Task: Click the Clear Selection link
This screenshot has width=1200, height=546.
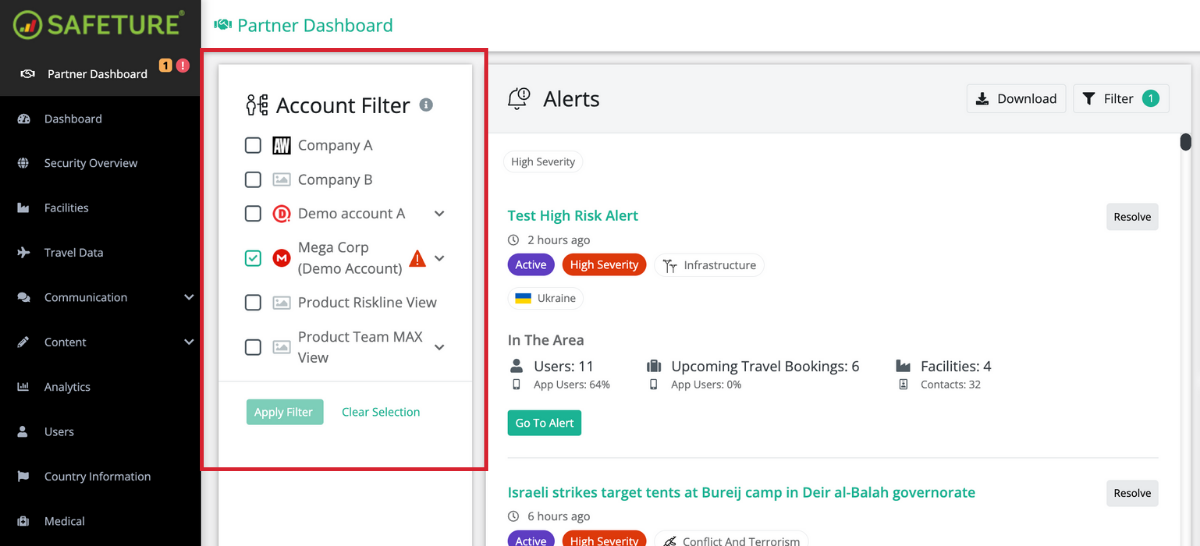Action: coord(381,412)
